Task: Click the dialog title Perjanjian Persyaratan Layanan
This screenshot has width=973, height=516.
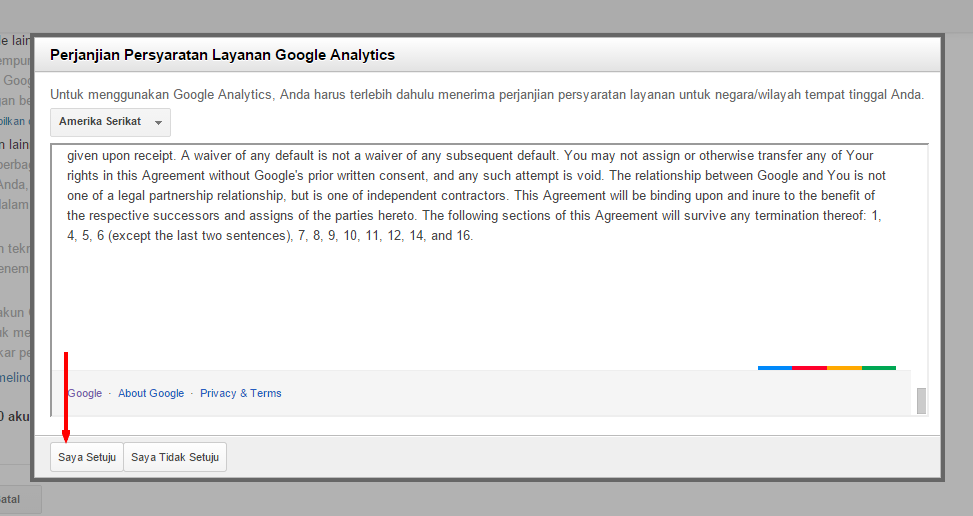Action: pyautogui.click(x=222, y=55)
